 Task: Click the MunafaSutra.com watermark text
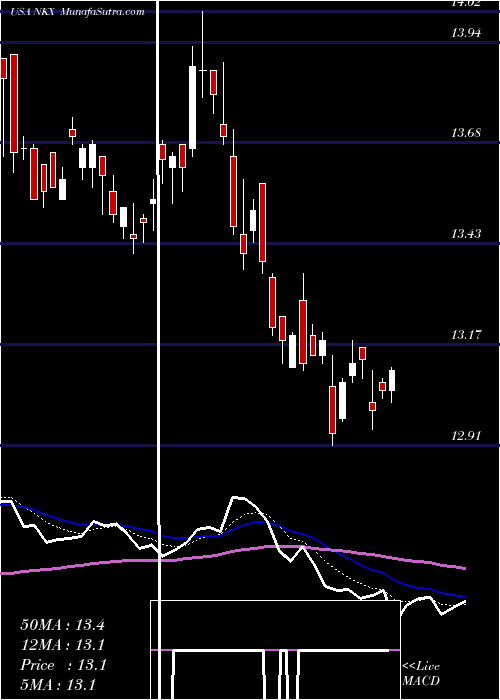tap(102, 12)
